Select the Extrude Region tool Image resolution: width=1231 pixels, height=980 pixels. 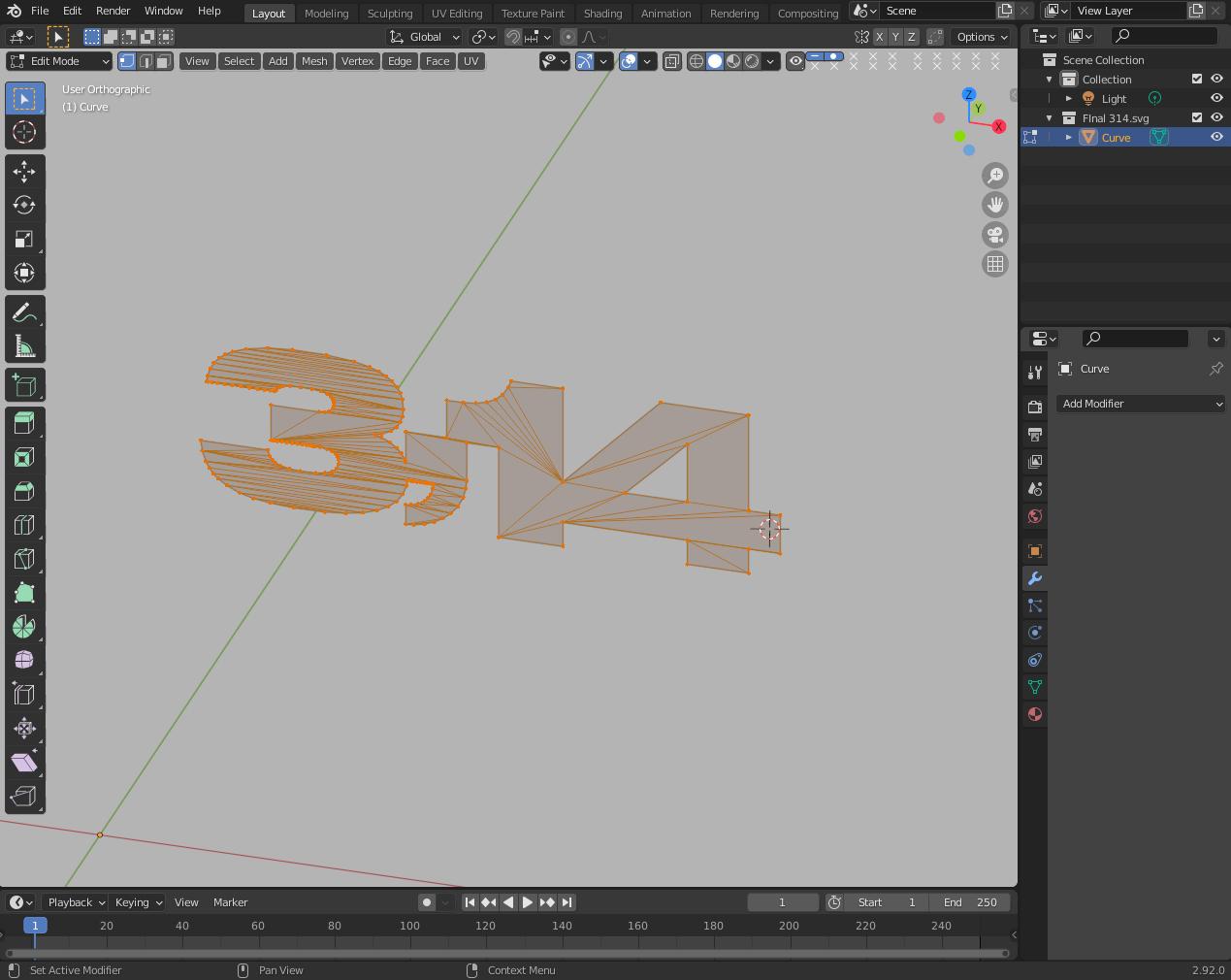pyautogui.click(x=24, y=421)
